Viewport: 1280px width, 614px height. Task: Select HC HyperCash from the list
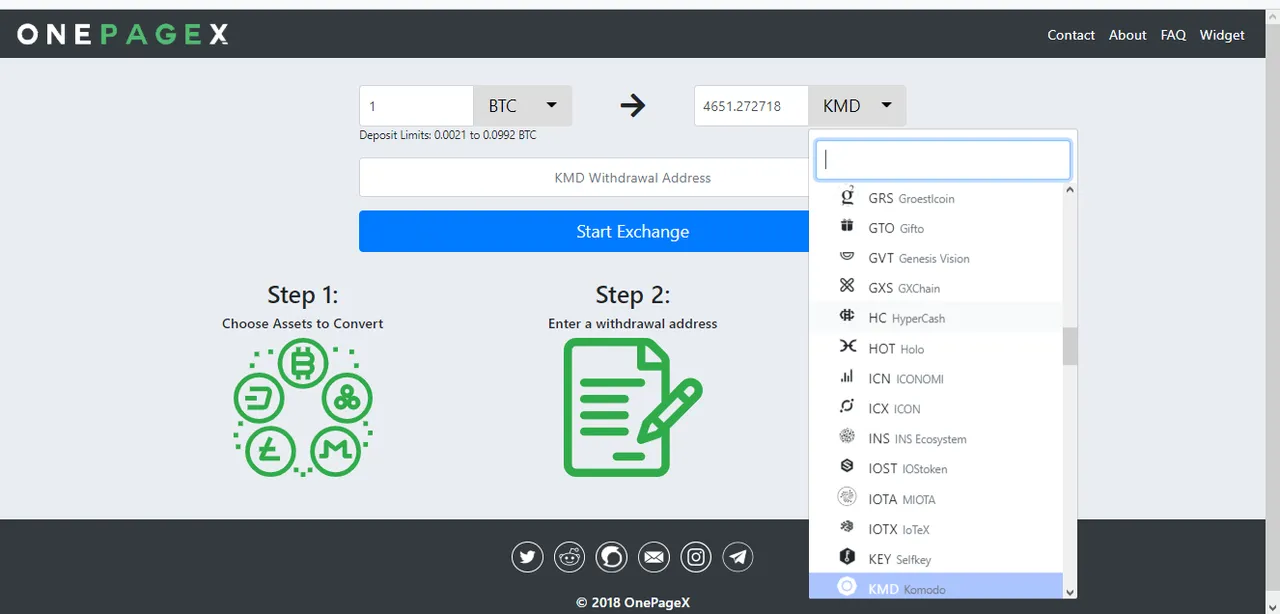935,318
